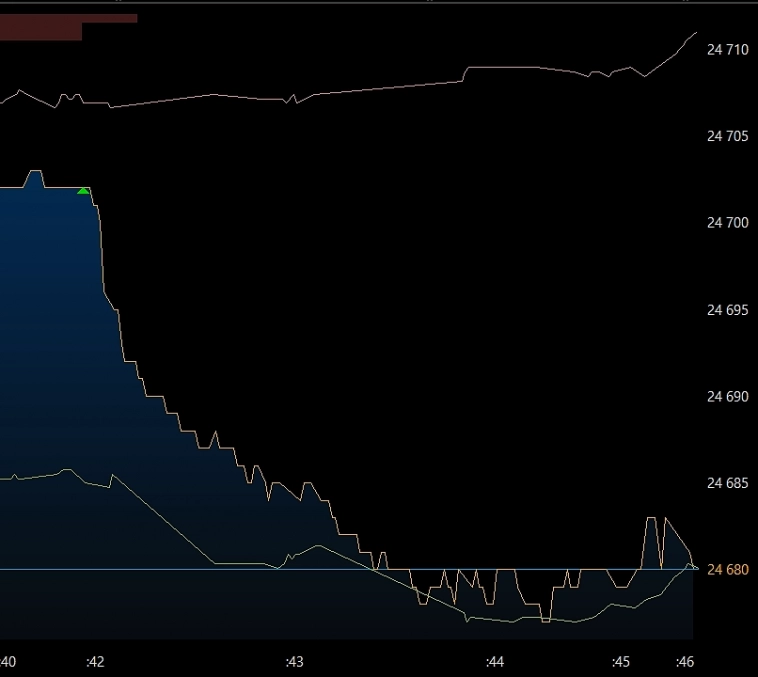Viewport: 758px width, 677px height.
Task: Click the shorter dark red bar below it
Action: (x=40, y=32)
